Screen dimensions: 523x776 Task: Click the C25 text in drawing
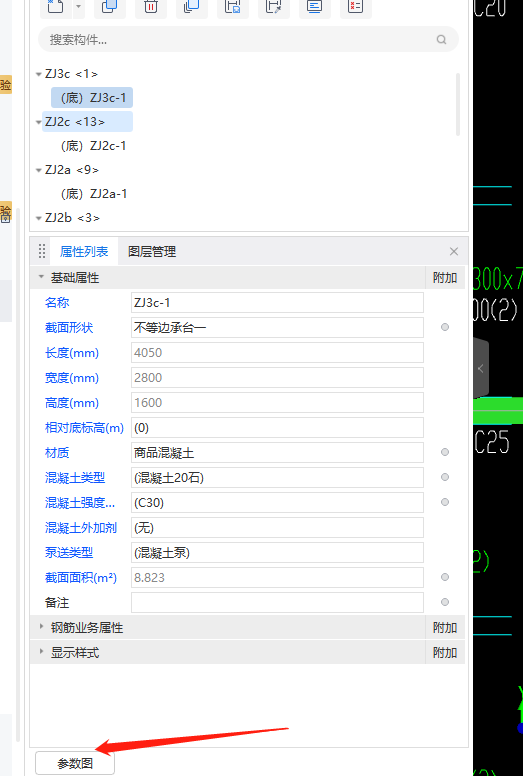492,442
